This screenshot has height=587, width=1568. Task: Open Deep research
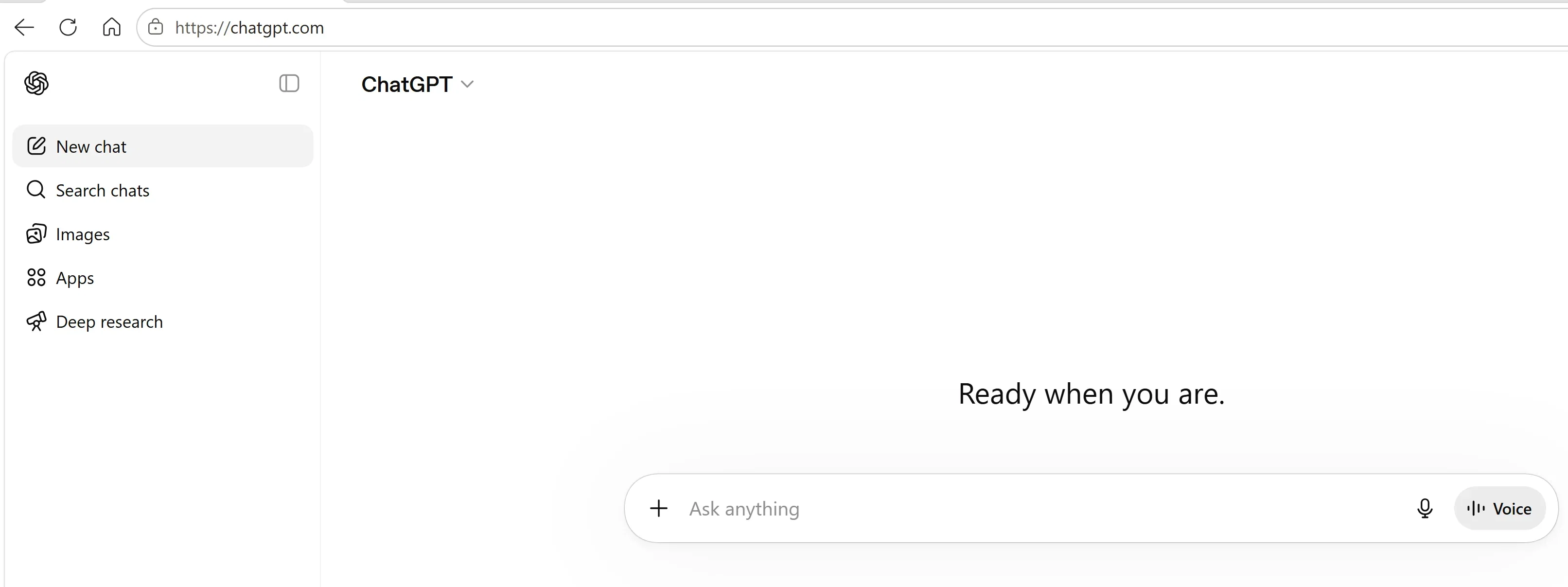coord(162,321)
